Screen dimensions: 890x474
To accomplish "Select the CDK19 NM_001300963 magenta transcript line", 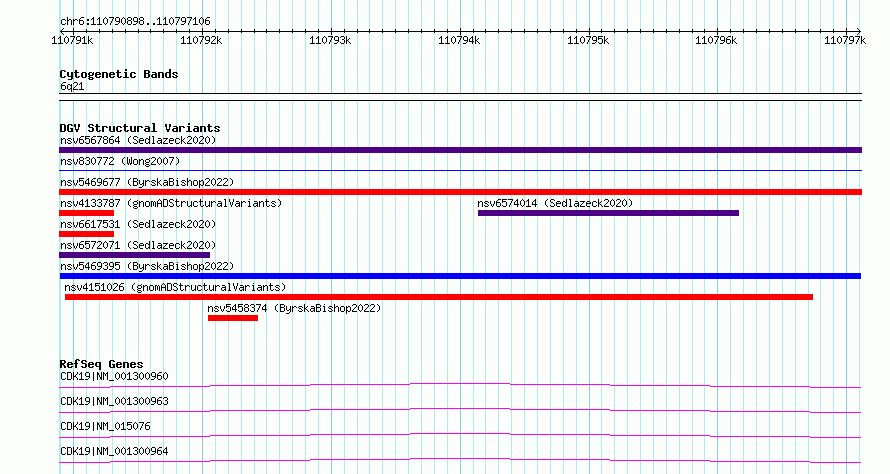I will (x=460, y=411).
